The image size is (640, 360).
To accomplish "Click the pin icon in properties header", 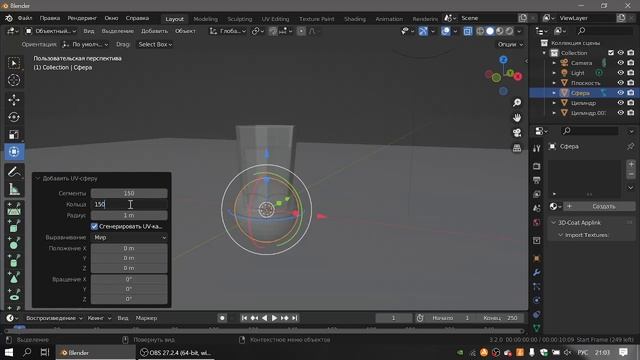I will point(631,146).
